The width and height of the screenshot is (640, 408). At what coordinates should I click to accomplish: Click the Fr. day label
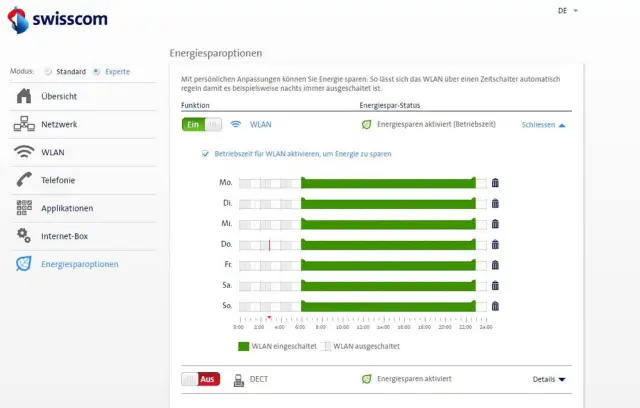click(228, 264)
